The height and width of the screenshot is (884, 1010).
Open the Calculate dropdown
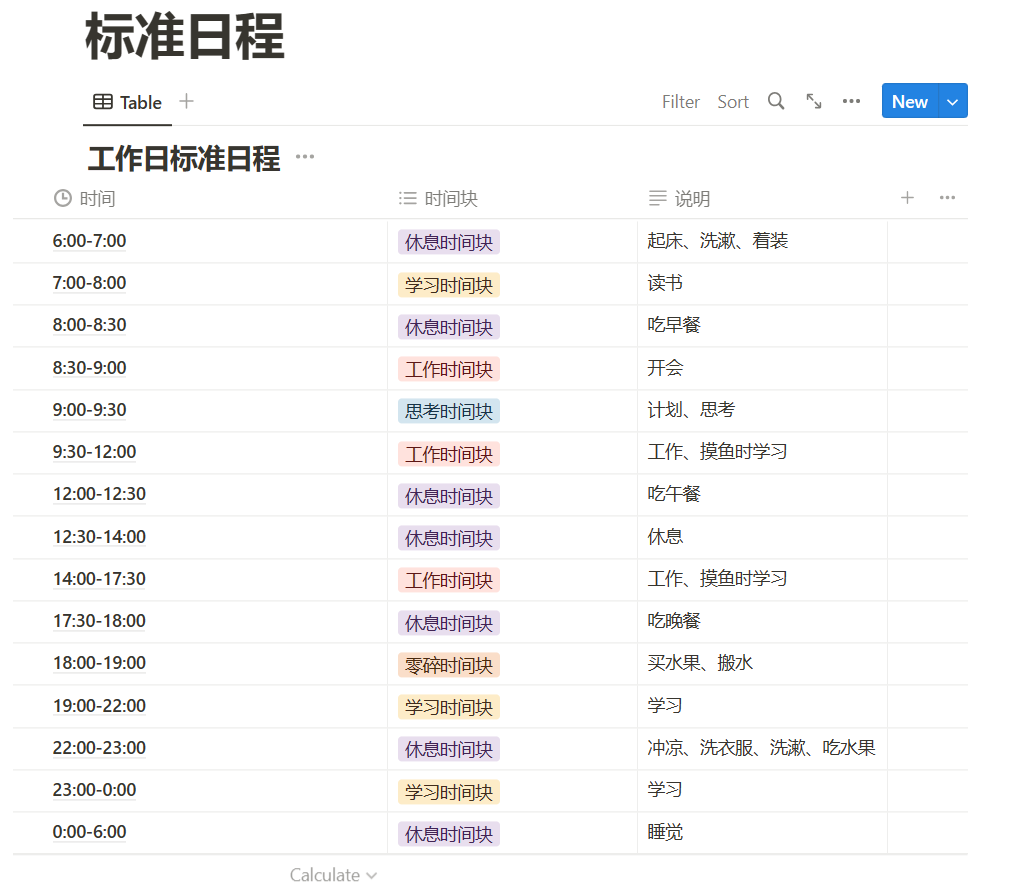coord(333,874)
